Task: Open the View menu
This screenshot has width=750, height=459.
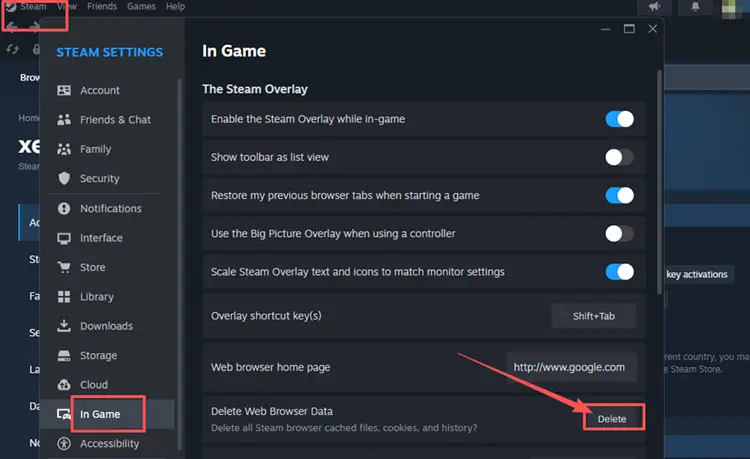Action: (66, 7)
